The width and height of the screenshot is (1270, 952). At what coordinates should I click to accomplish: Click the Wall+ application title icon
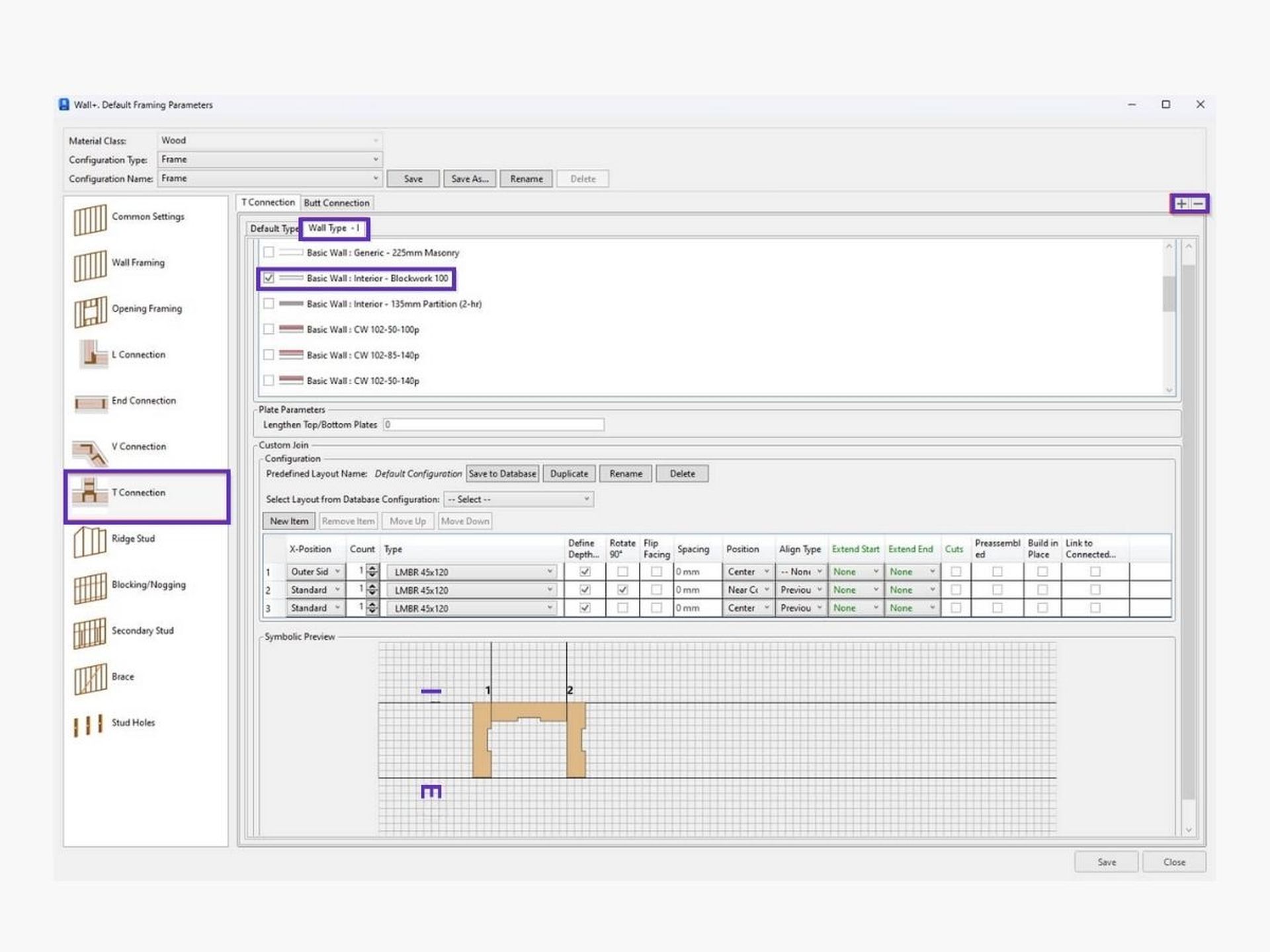[x=64, y=104]
